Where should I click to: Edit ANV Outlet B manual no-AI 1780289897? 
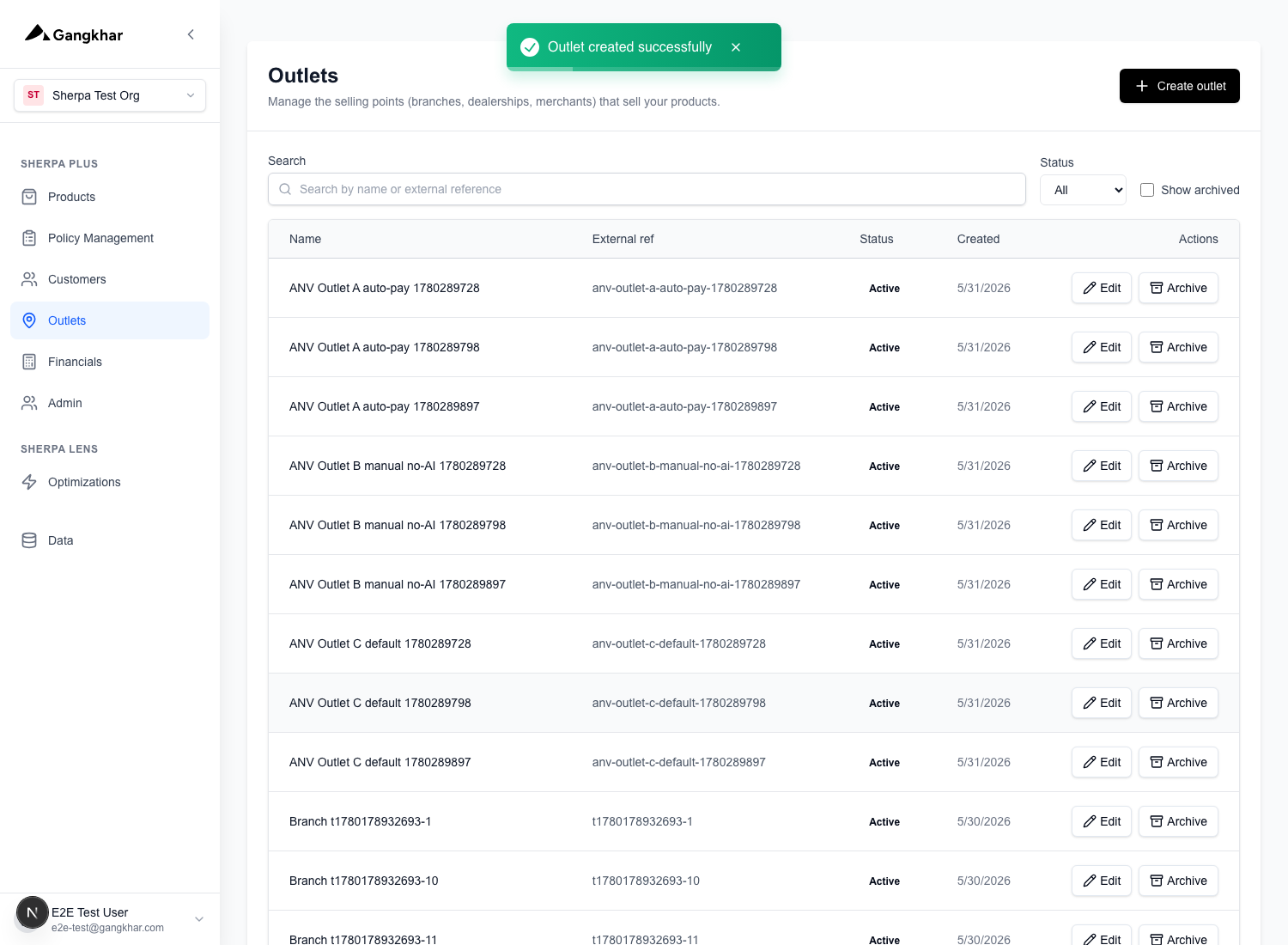pos(1102,584)
